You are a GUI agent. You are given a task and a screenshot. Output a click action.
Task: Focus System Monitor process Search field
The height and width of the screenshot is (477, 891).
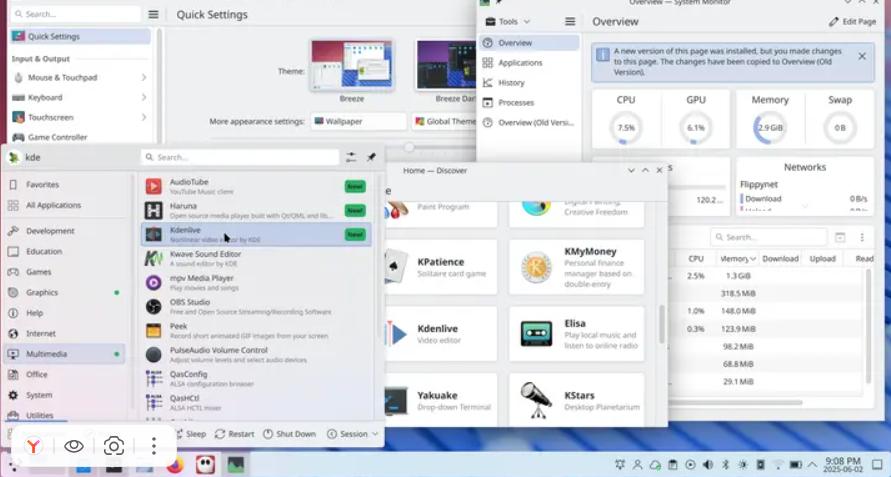click(769, 237)
